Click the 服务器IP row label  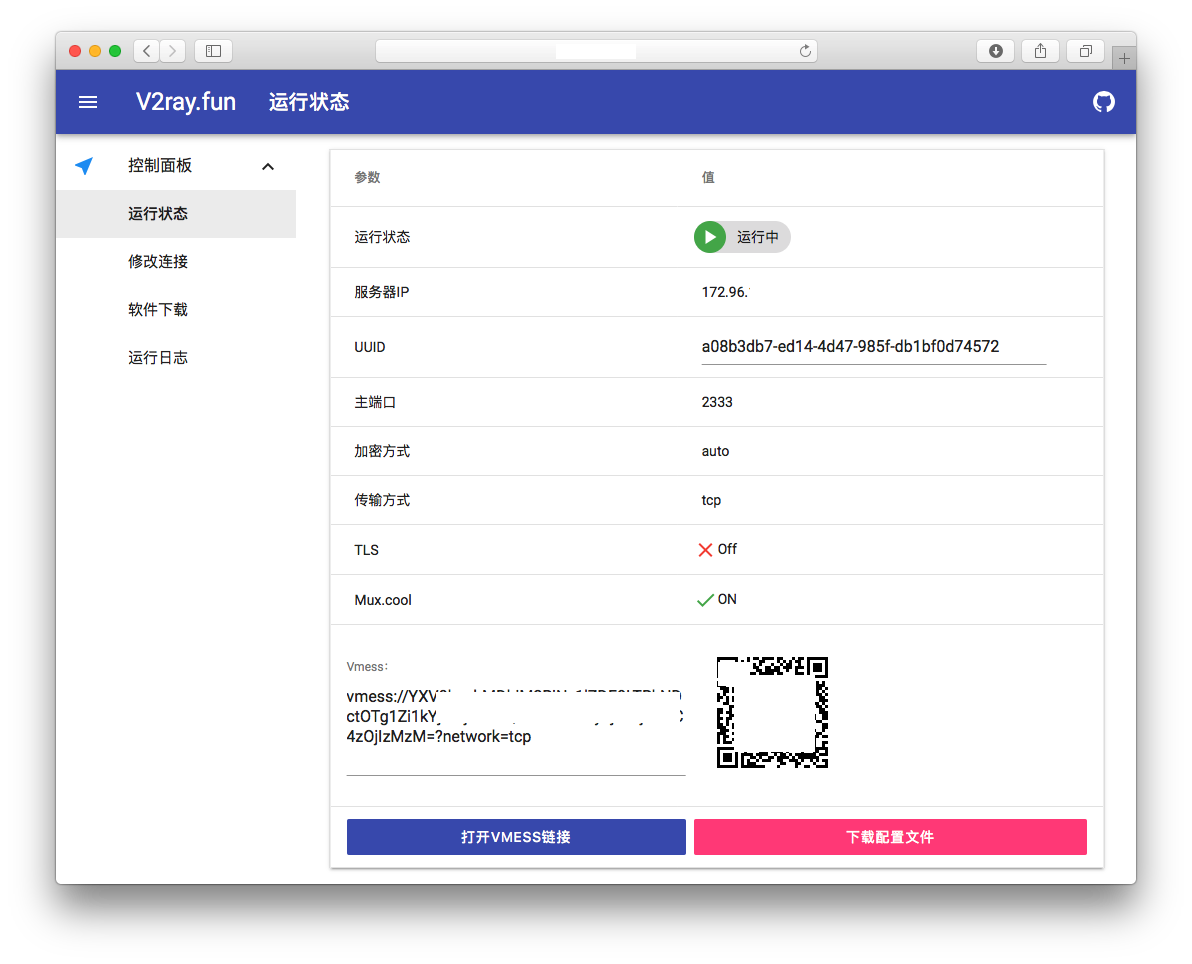tap(382, 292)
